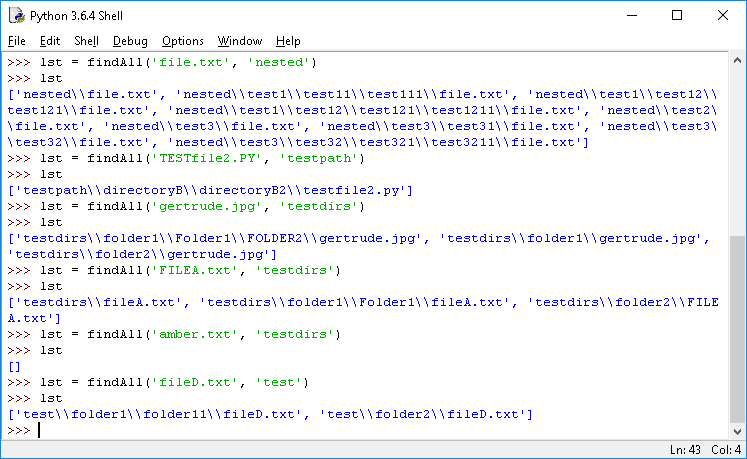Open the Debug menu
747x459 pixels.
(x=130, y=41)
